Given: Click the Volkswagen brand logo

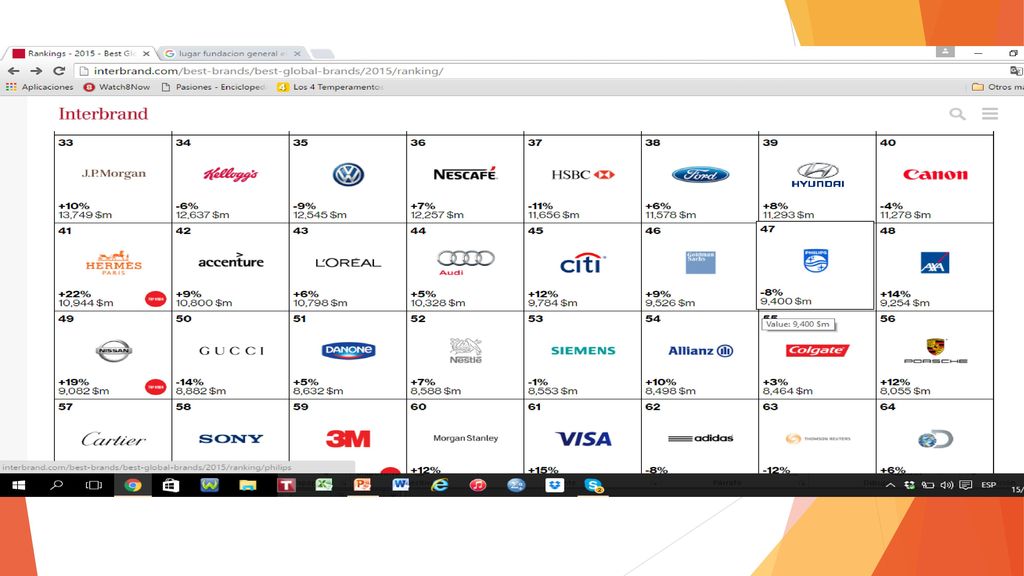Looking at the screenshot, I should (348, 174).
